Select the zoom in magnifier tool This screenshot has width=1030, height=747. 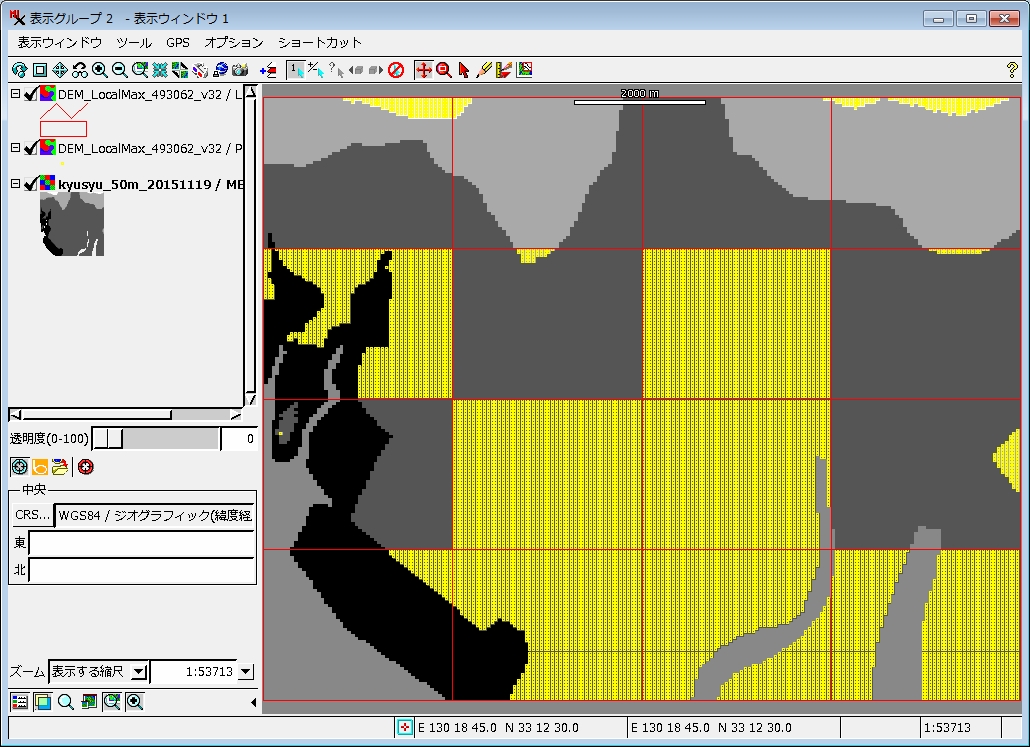click(x=100, y=70)
